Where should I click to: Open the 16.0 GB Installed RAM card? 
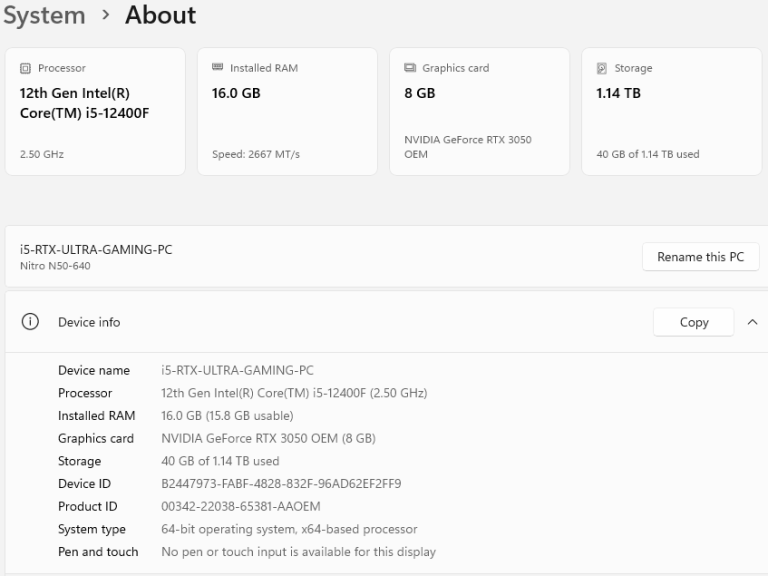[x=236, y=93]
